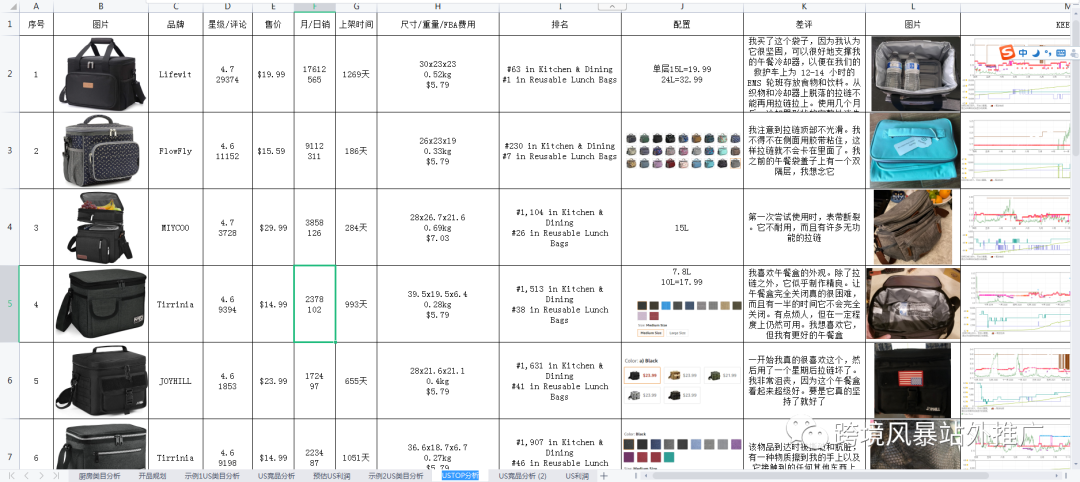Open the 示例1US类目分析 sheet tab

pyautogui.click(x=212, y=476)
